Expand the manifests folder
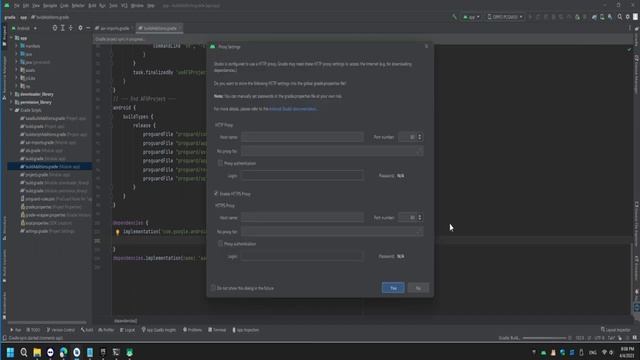Viewport: 640px width, 360px height. pyautogui.click(x=17, y=46)
